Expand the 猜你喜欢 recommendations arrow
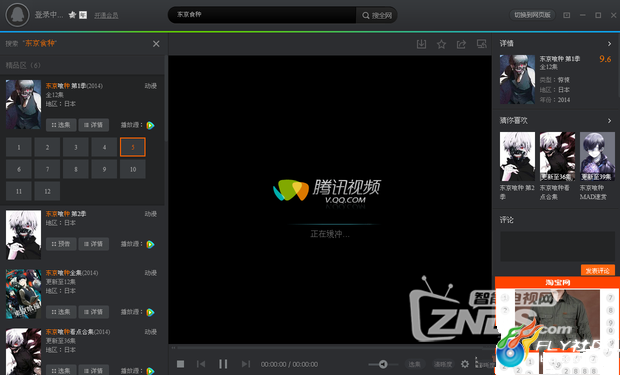This screenshot has height=375, width=620. pyautogui.click(x=609, y=121)
